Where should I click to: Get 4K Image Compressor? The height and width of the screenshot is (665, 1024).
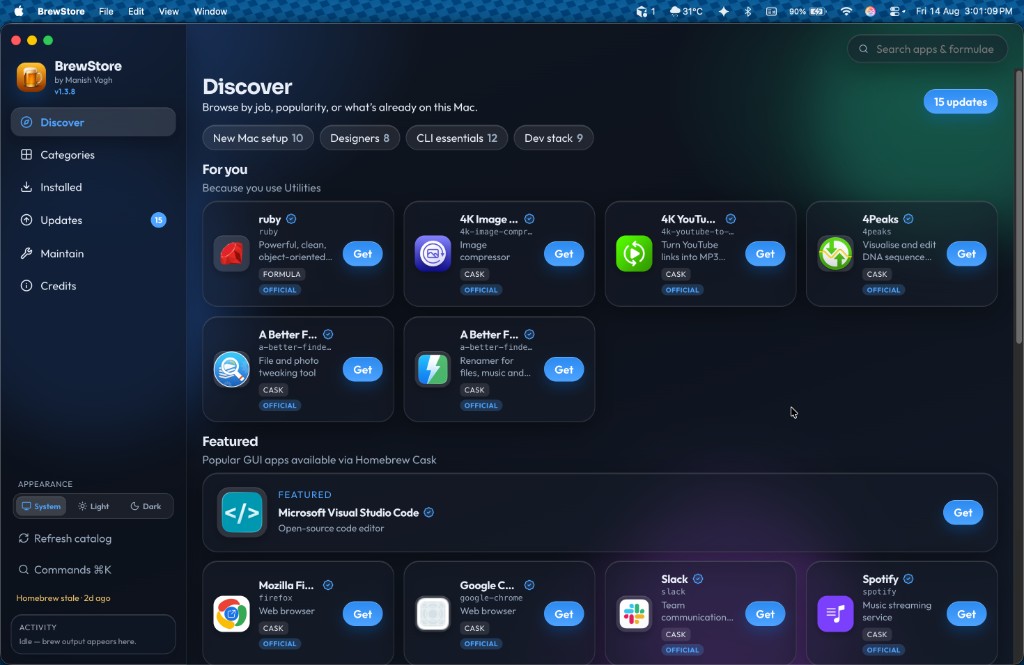(x=564, y=253)
